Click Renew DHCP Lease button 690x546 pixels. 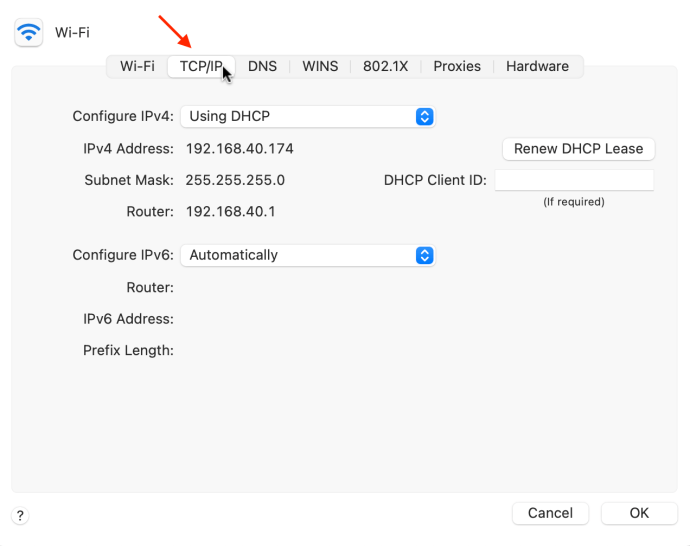(579, 149)
